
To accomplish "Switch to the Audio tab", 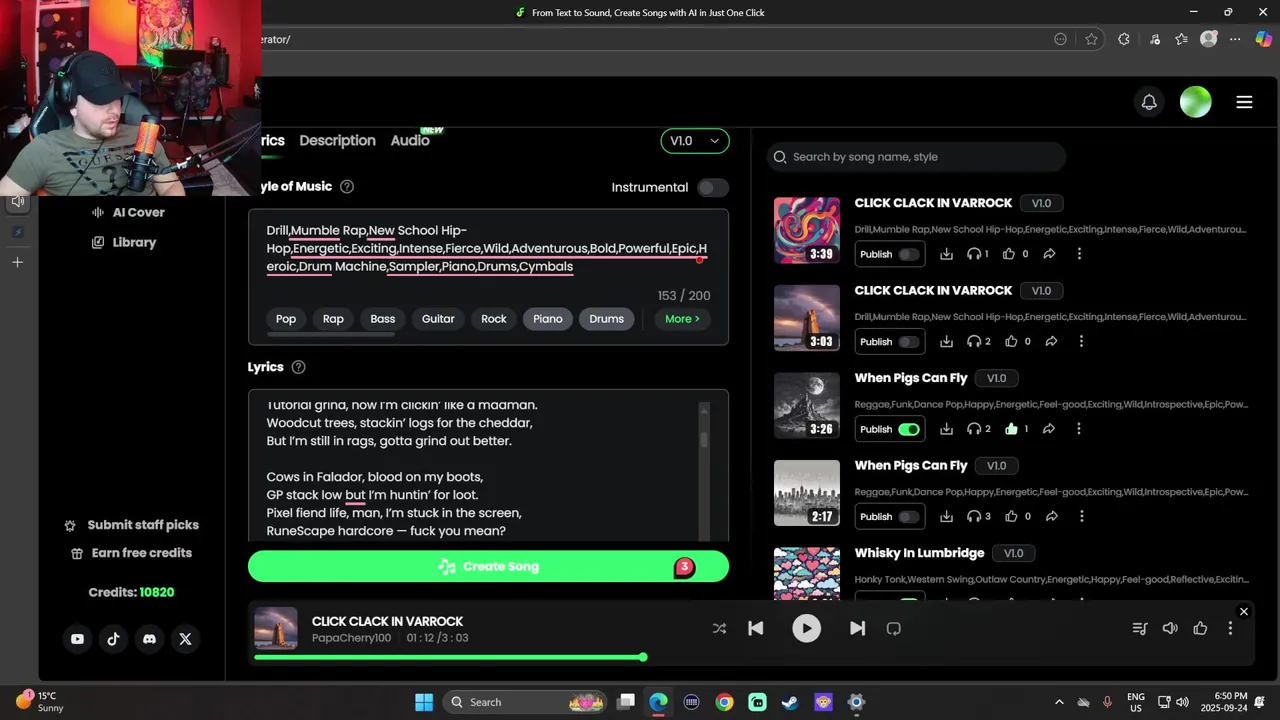I will click(x=410, y=141).
